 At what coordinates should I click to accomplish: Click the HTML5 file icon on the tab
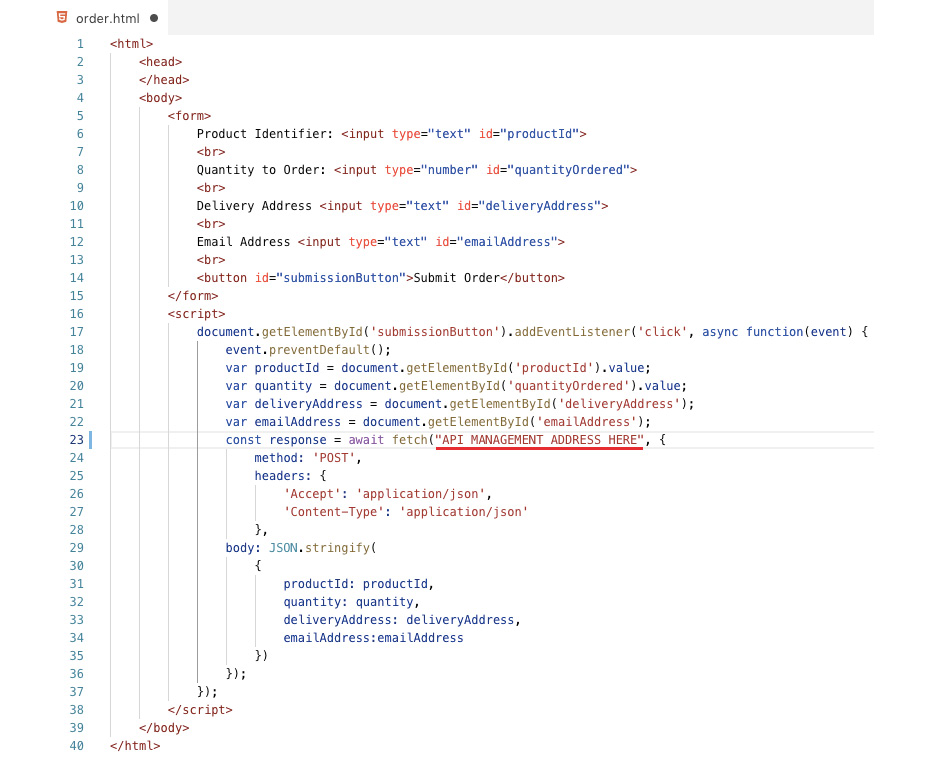62,18
